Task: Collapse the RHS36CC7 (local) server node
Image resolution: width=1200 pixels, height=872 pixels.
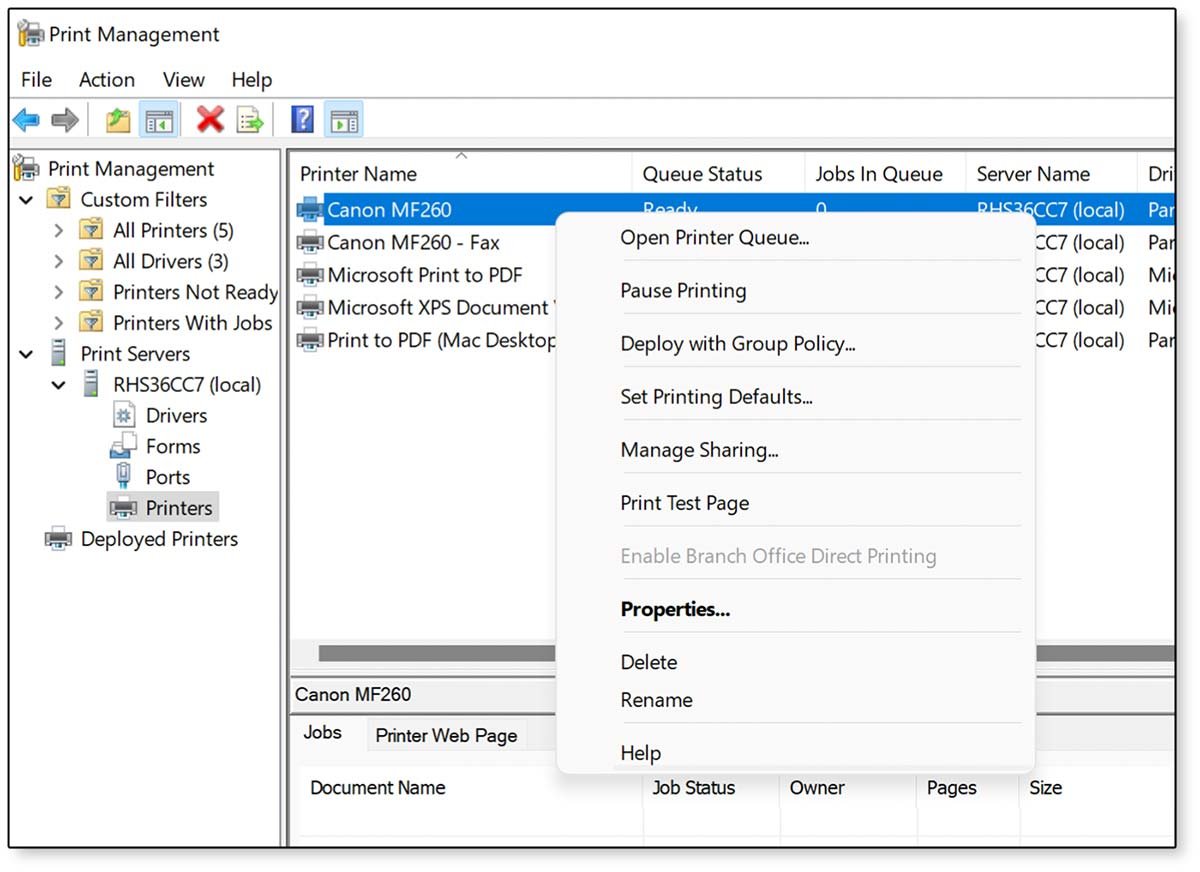Action: click(x=58, y=384)
